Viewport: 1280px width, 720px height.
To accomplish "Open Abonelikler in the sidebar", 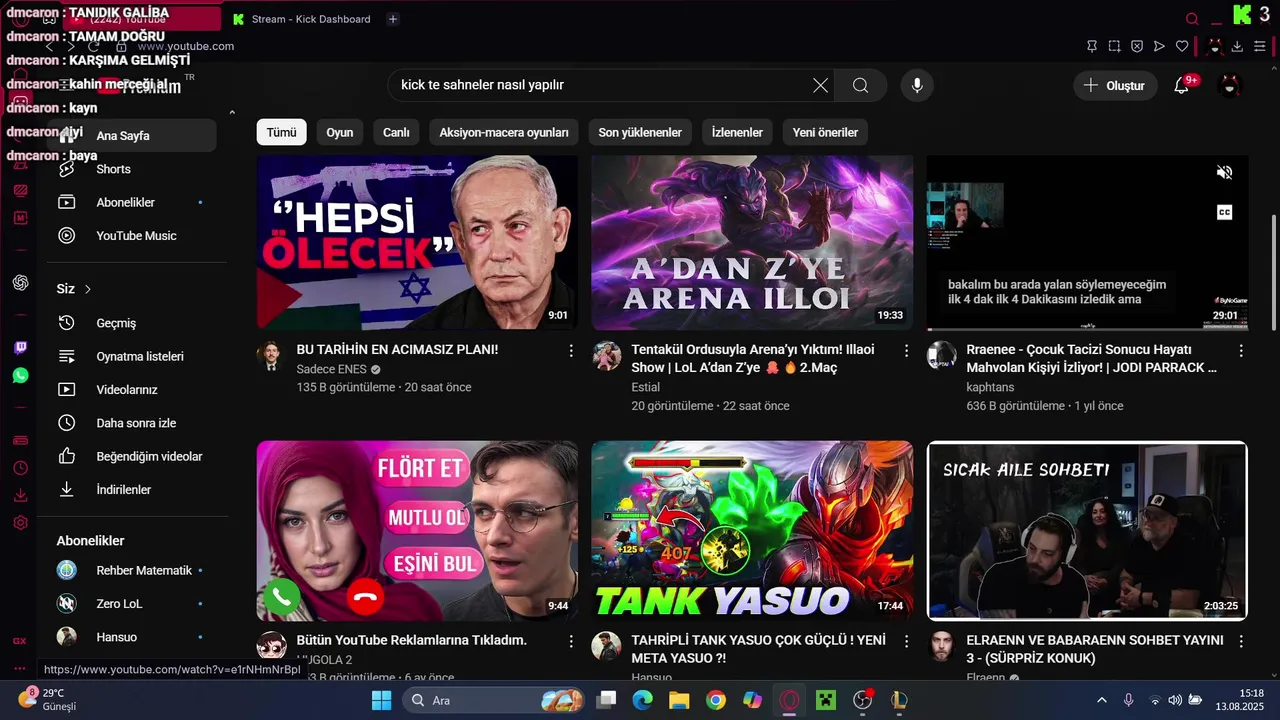I will pyautogui.click(x=132, y=202).
